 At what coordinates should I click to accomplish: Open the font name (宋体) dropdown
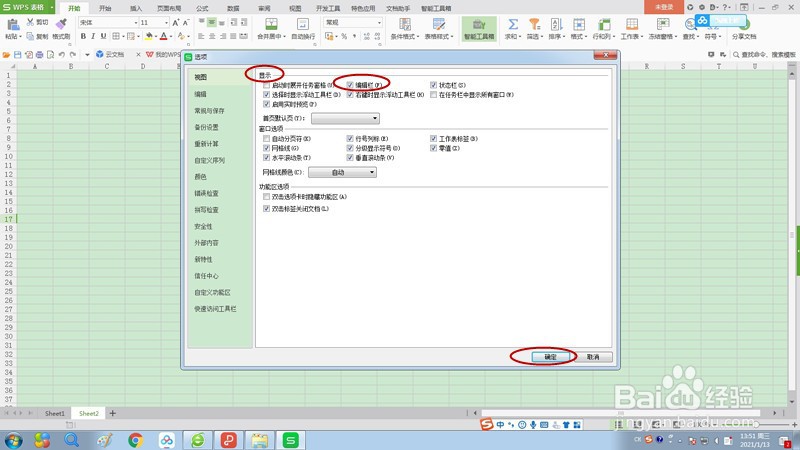click(135, 23)
